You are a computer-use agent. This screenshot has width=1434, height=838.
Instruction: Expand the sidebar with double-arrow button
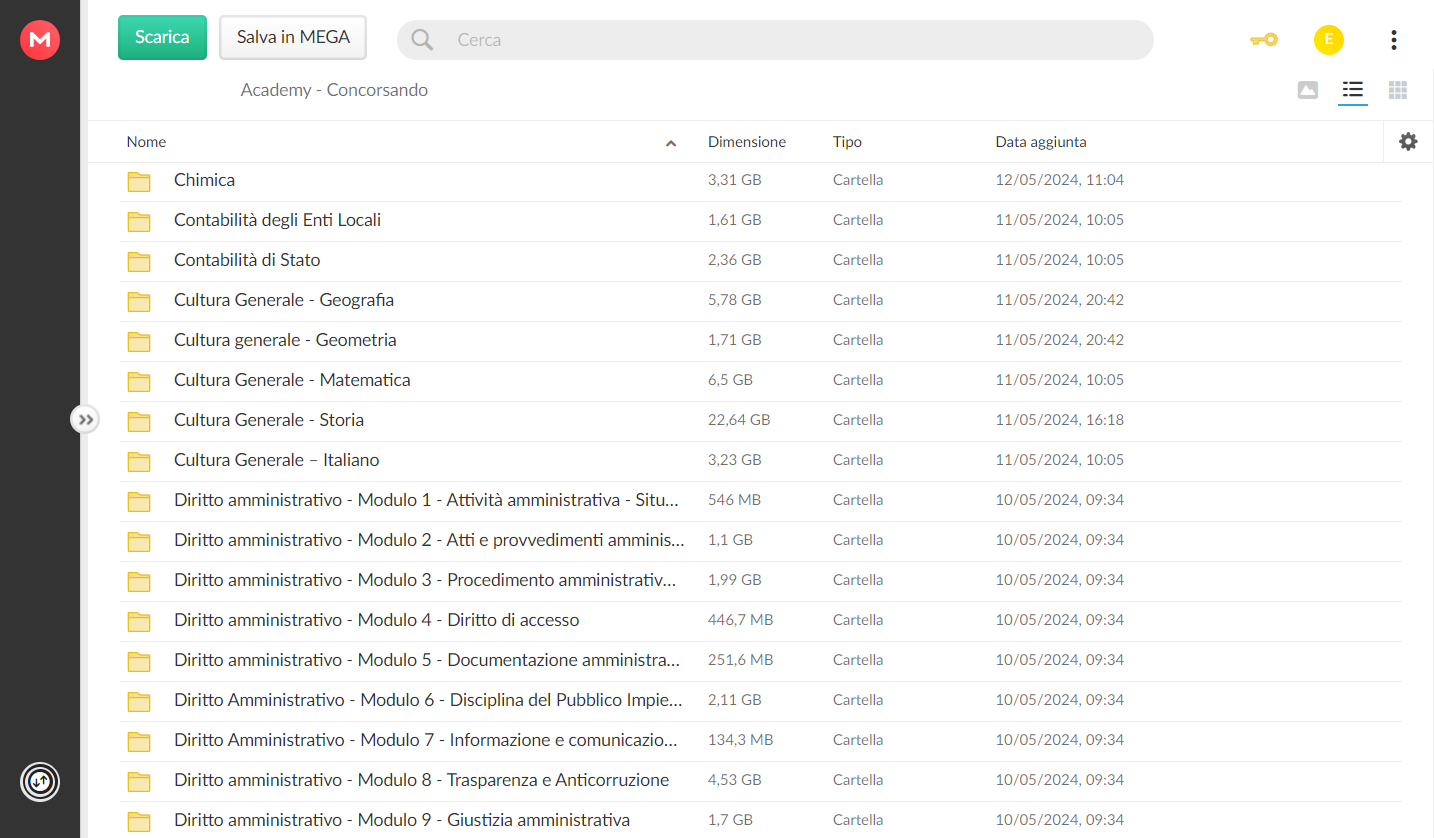point(85,420)
